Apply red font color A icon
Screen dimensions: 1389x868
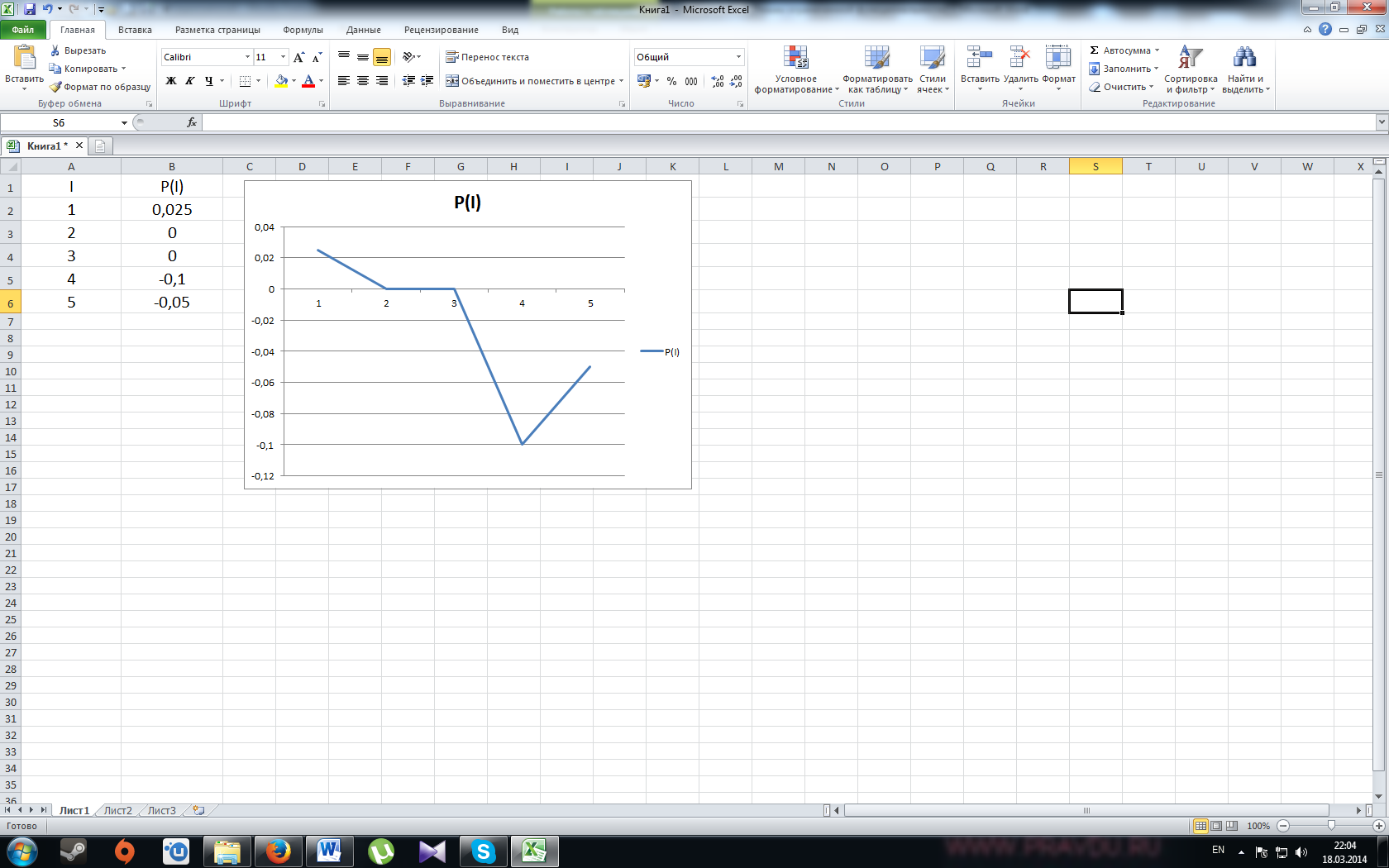pos(308,81)
